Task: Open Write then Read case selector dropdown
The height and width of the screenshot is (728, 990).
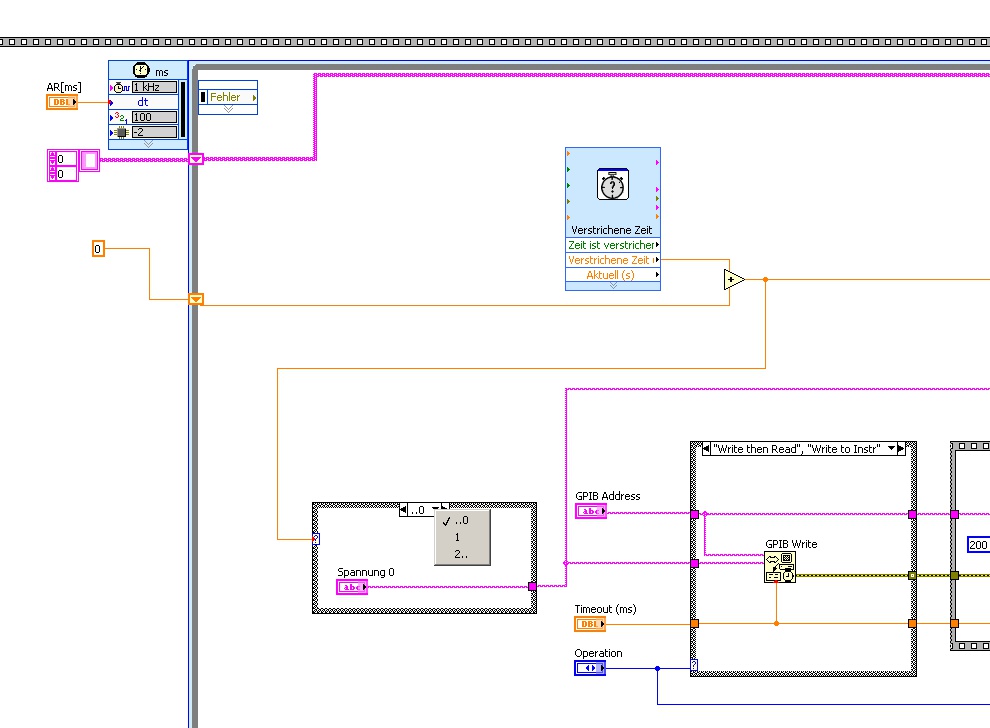Action: [x=891, y=448]
